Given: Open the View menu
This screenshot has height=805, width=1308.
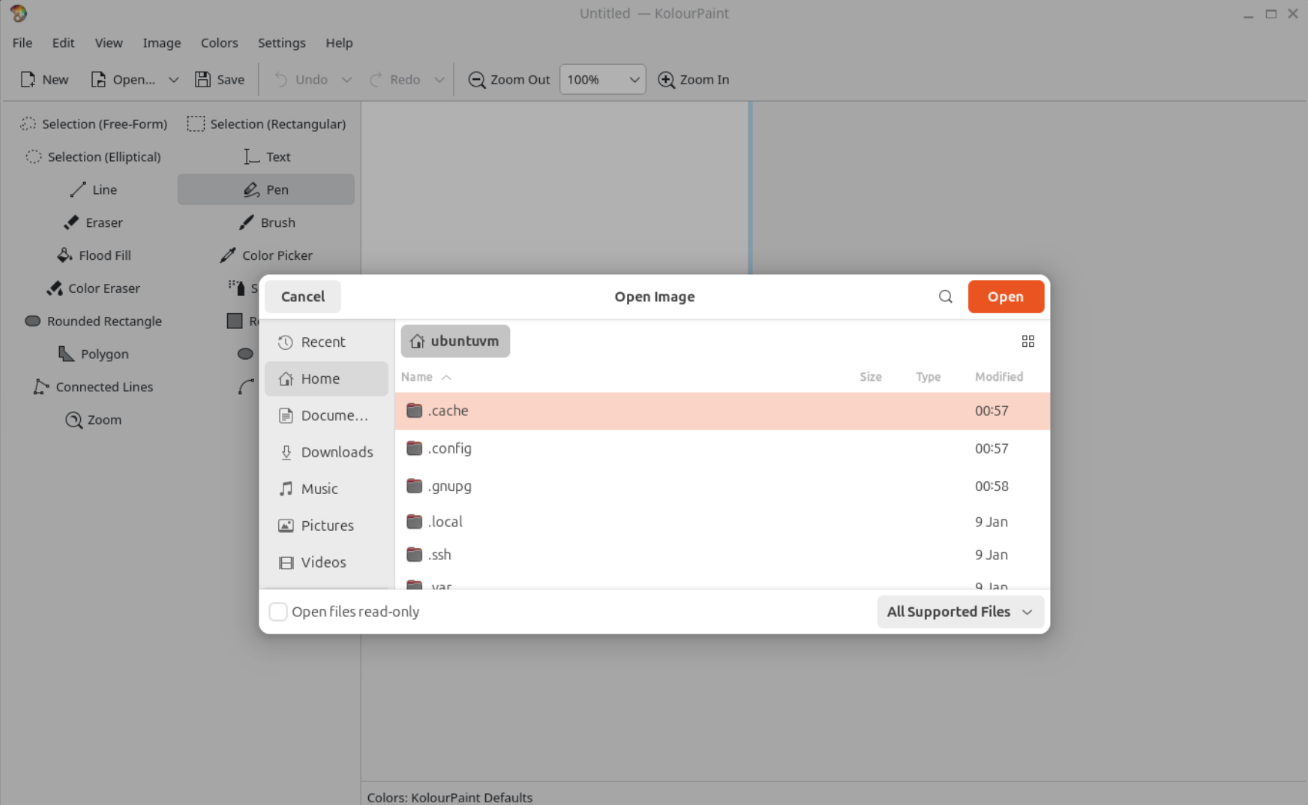Looking at the screenshot, I should click(x=109, y=43).
